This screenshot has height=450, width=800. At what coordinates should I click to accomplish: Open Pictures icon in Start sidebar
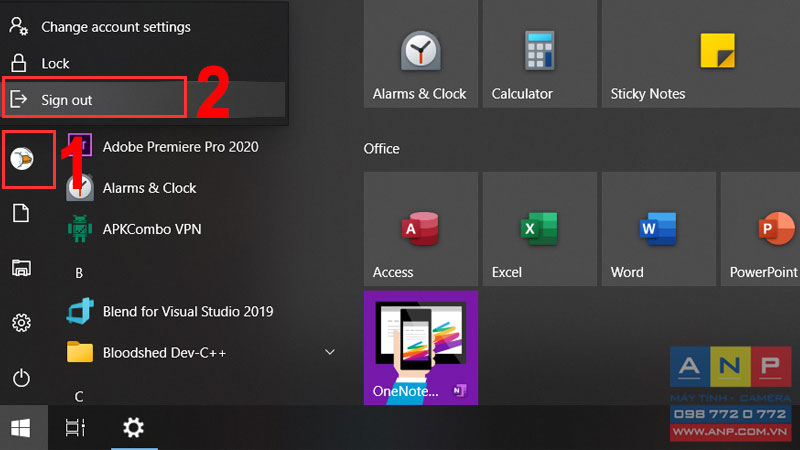tap(21, 268)
